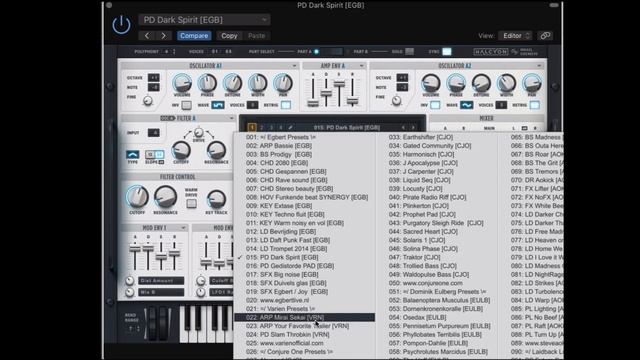Adjust the Oscillator A1 Pan knob

tap(283, 83)
